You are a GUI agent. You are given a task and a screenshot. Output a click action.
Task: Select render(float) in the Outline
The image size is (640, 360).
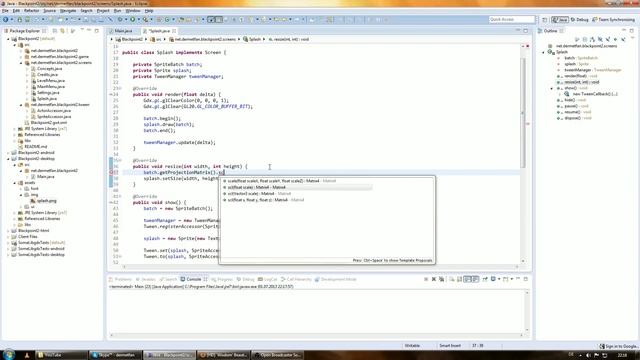577,76
